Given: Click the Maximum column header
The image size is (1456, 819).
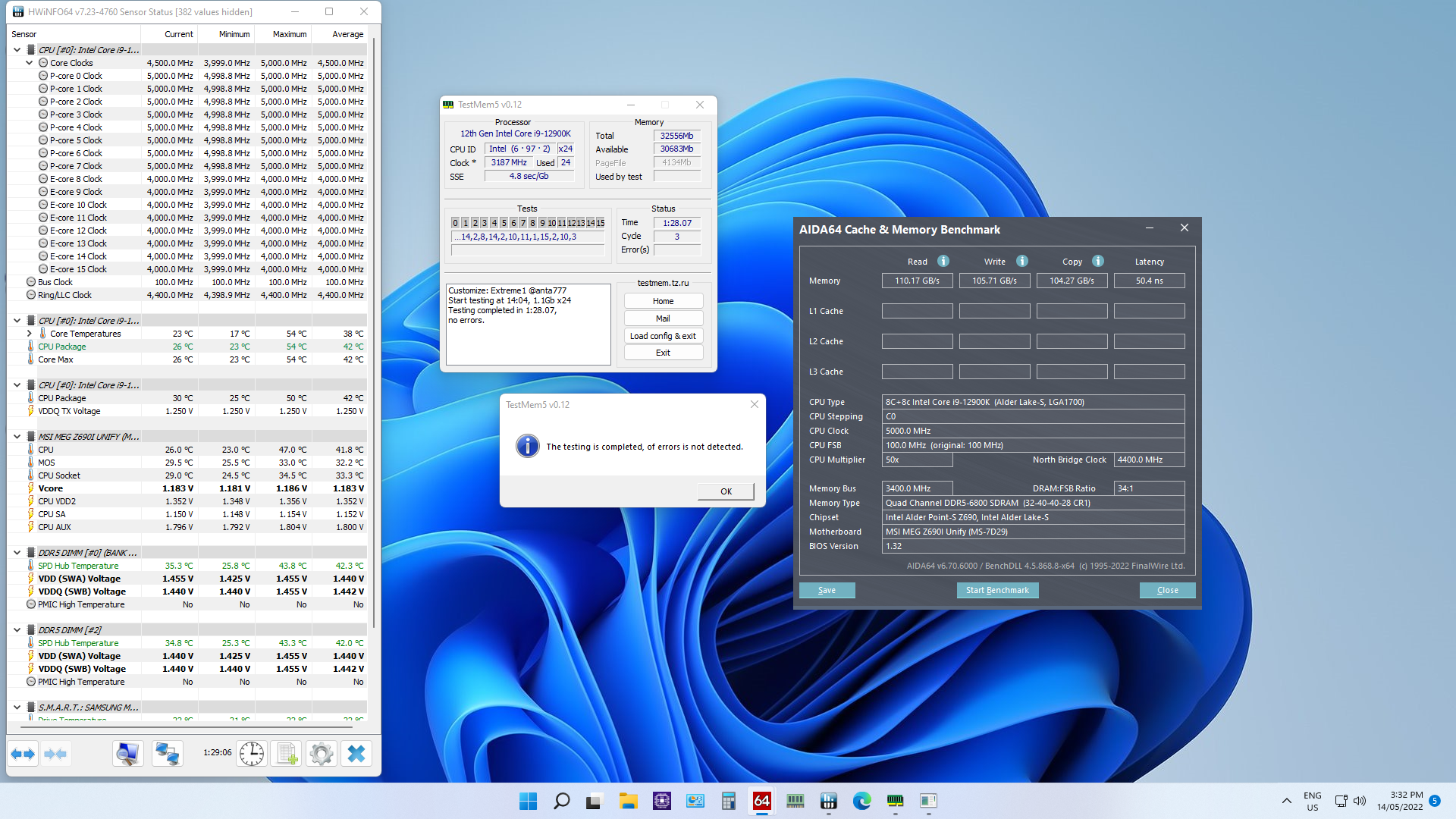Looking at the screenshot, I should pyautogui.click(x=282, y=34).
